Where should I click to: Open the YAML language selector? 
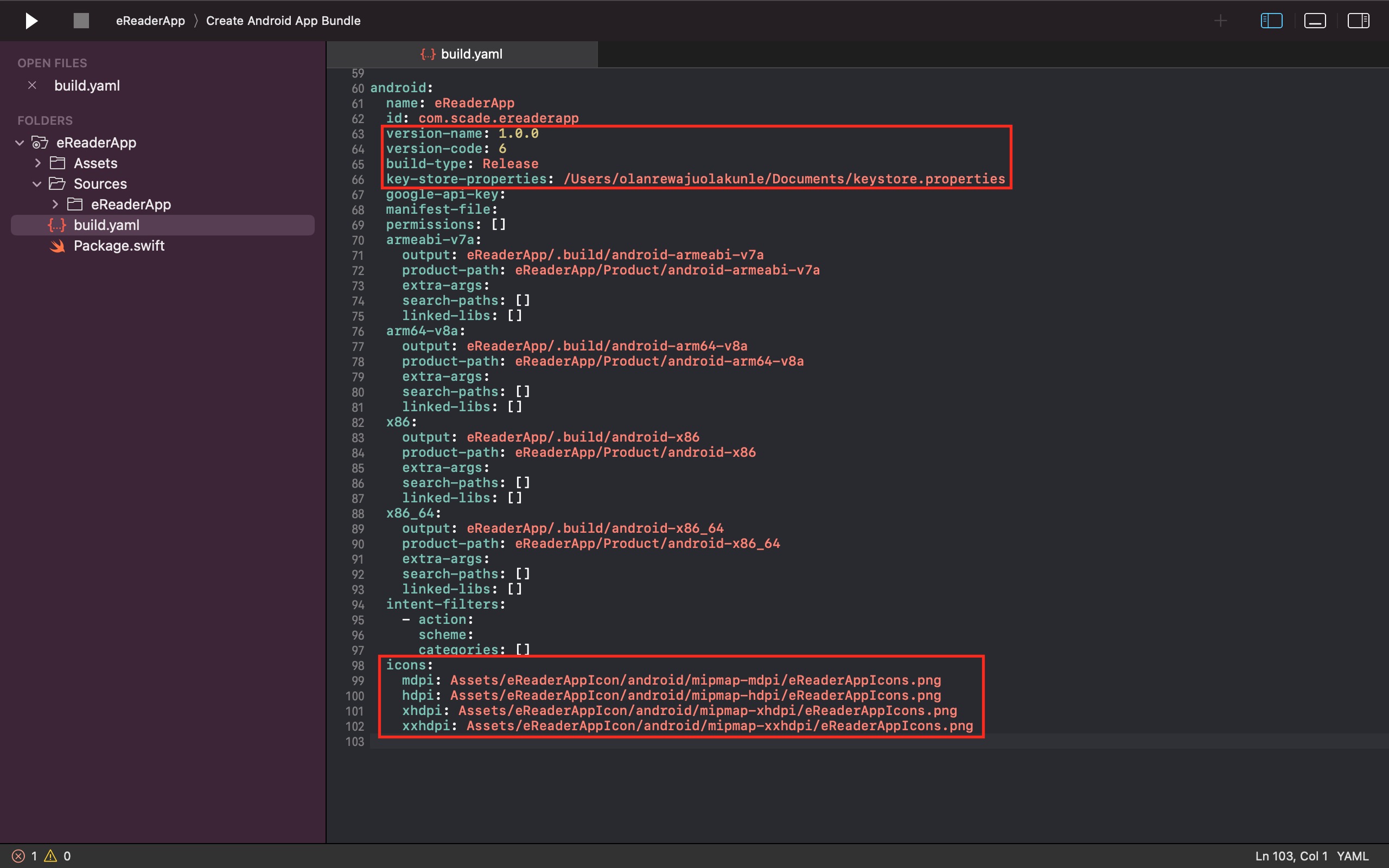tap(1352, 856)
